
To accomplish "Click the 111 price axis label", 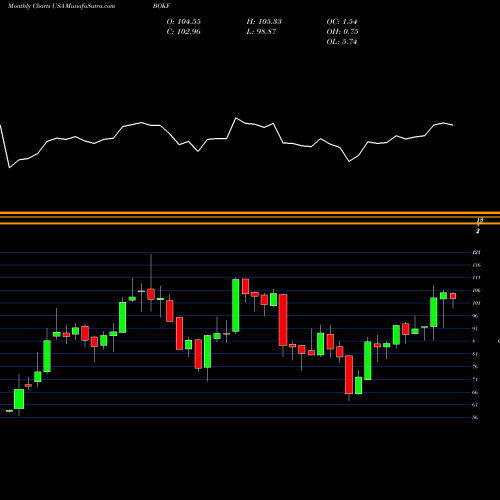I will (476, 278).
